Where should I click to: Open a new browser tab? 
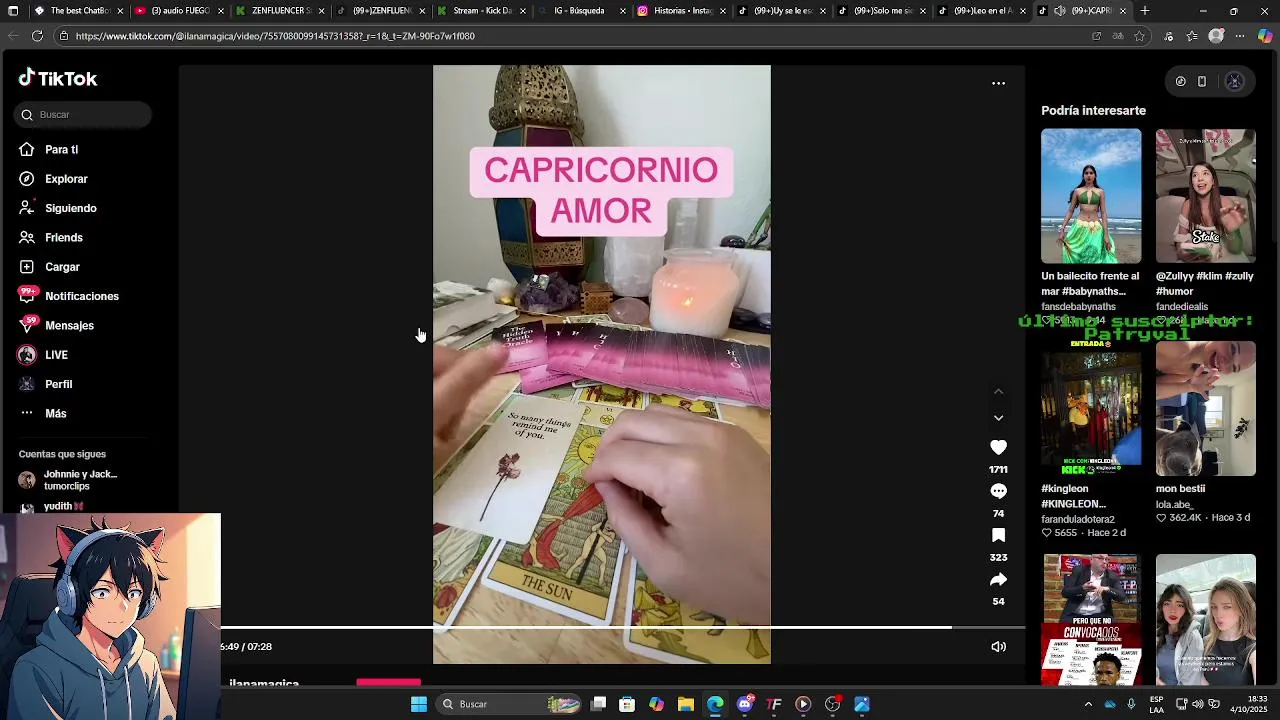pyautogui.click(x=1145, y=11)
